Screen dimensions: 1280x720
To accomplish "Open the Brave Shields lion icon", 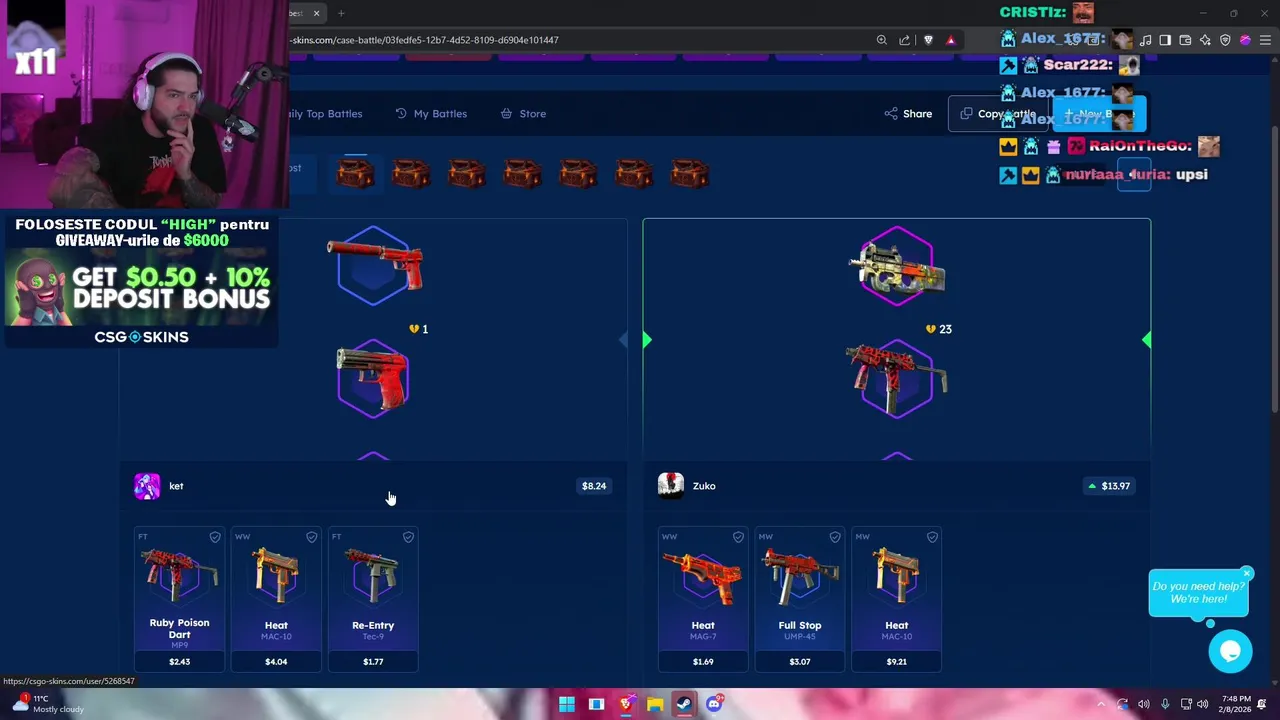I will coord(928,40).
